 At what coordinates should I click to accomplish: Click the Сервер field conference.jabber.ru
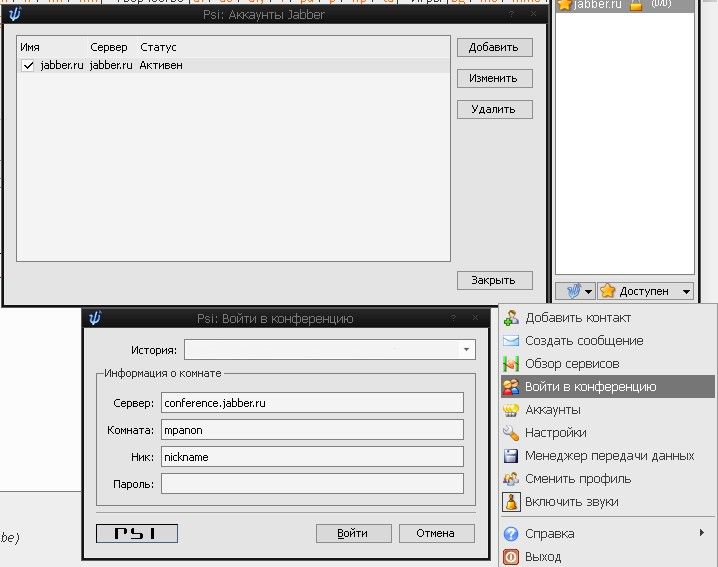(x=312, y=403)
